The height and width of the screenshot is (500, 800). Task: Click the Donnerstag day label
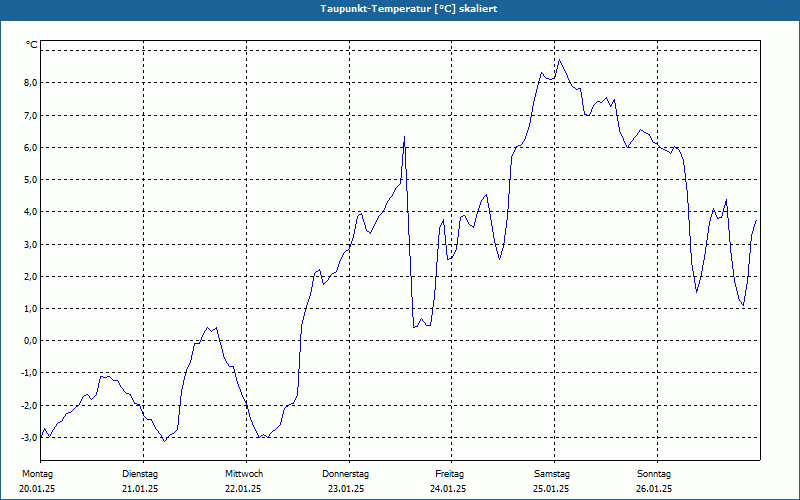click(x=345, y=474)
